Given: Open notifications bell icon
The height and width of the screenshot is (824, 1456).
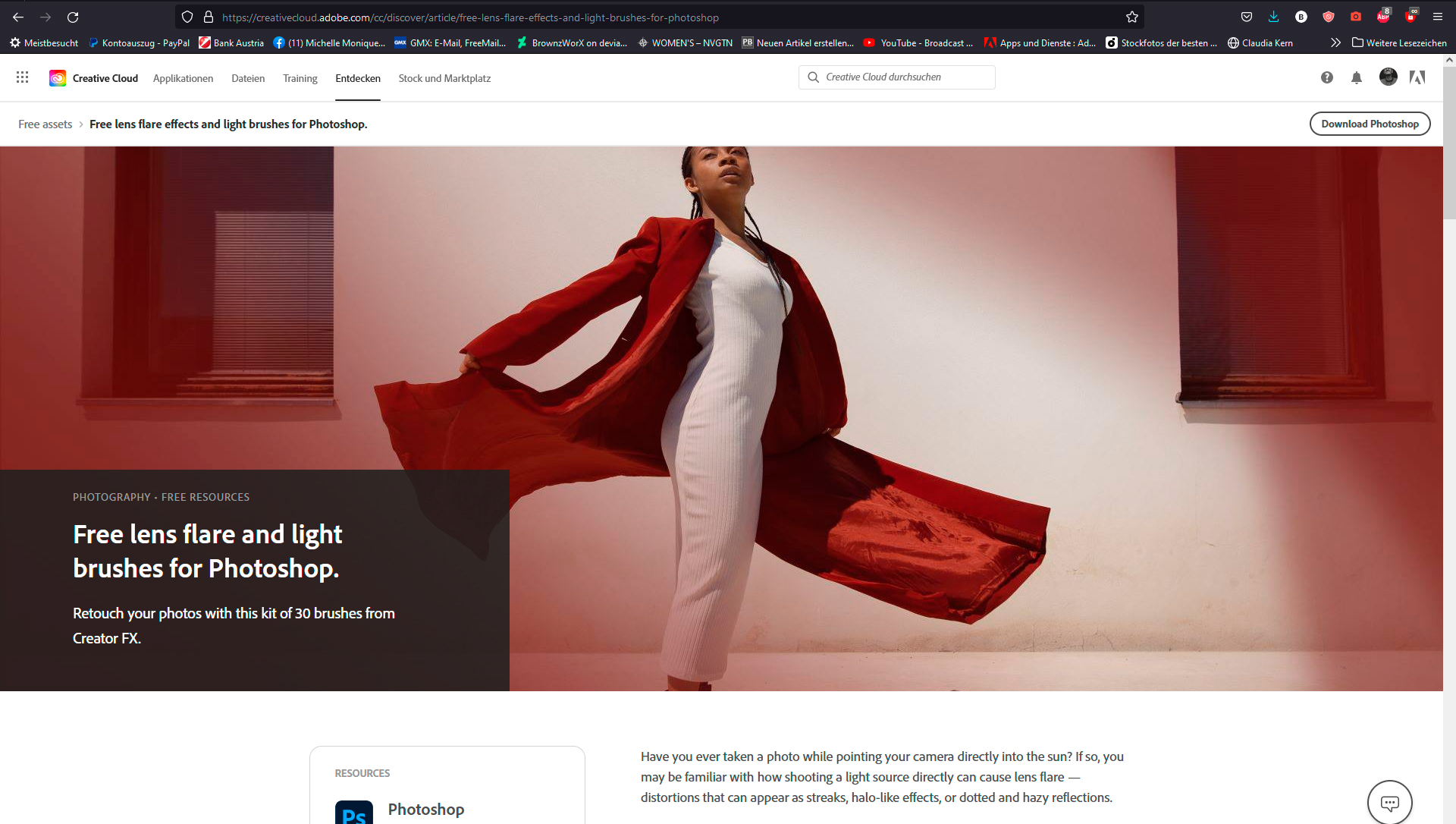Looking at the screenshot, I should 1357,77.
